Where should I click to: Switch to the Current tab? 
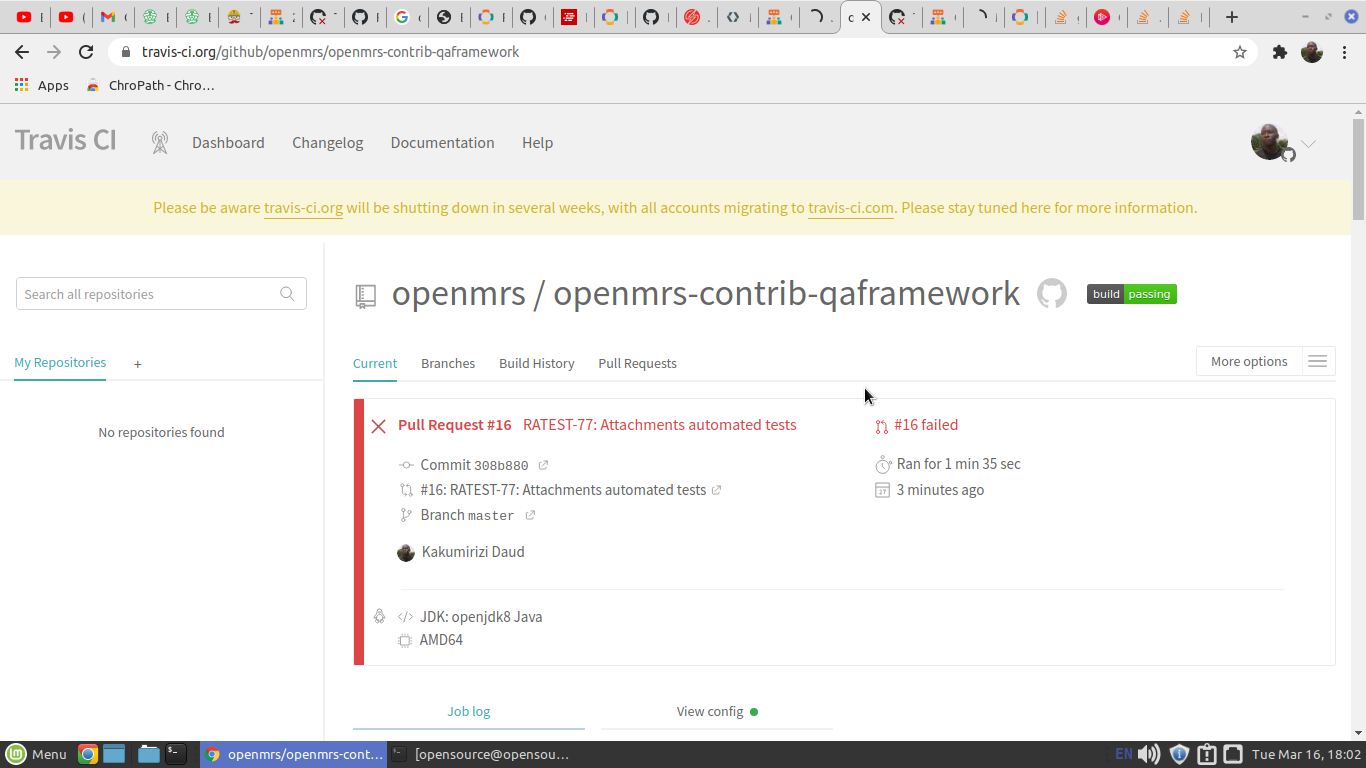point(375,363)
